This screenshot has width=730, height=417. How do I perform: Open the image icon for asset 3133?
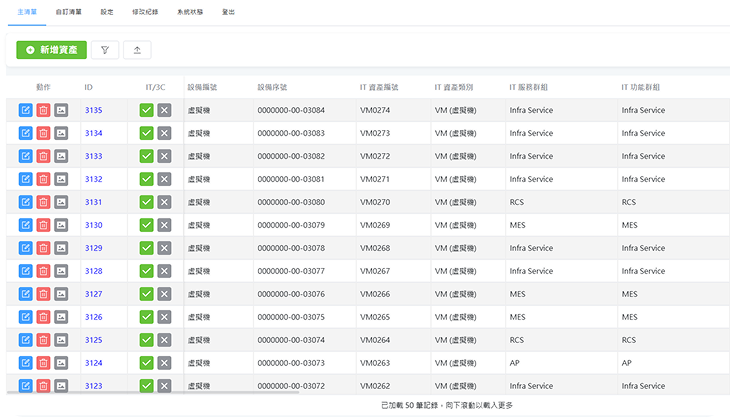click(x=61, y=156)
